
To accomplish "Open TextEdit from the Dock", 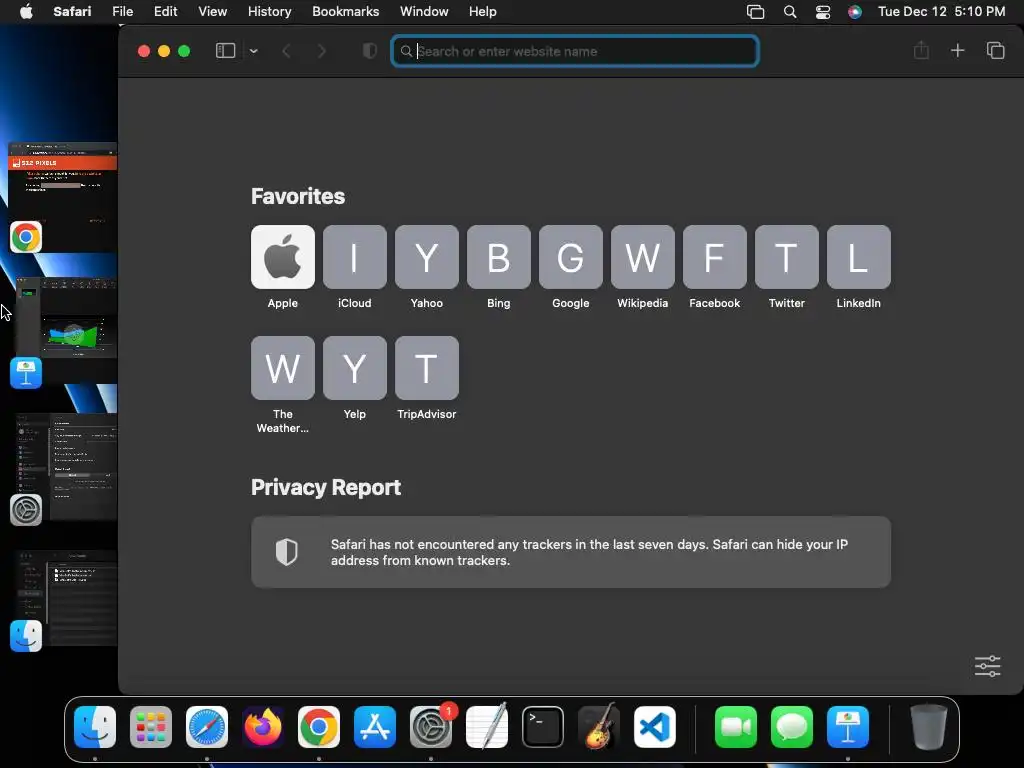I will 487,727.
